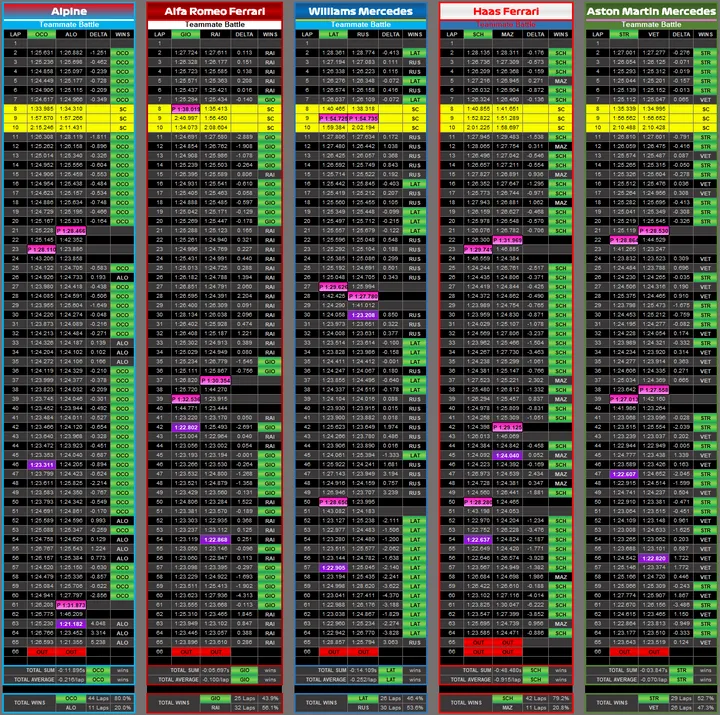
Task: Click Aston Martin total average -0.070/lap
Action: tap(653, 679)
